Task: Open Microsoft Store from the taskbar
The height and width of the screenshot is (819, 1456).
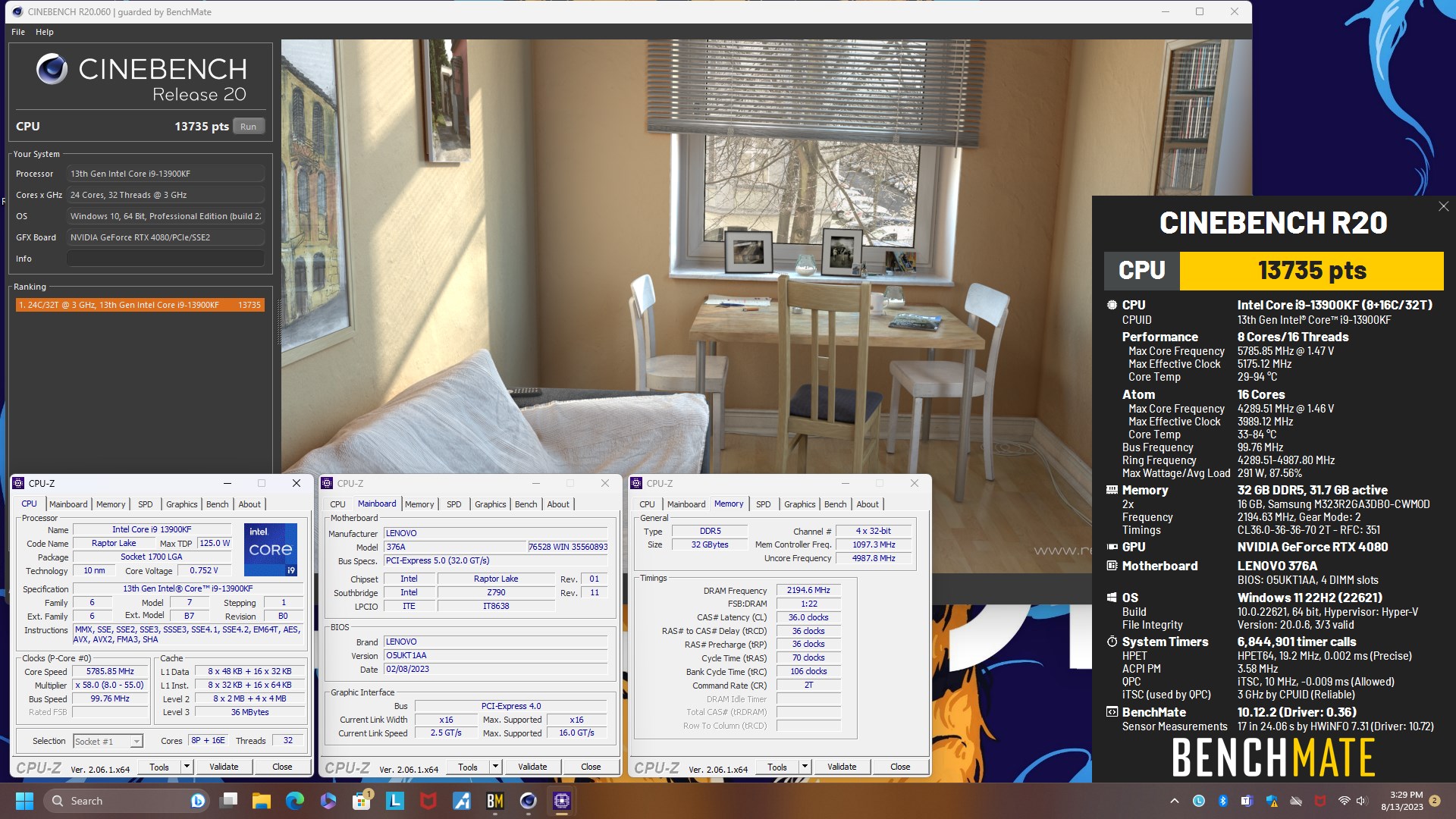Action: click(x=362, y=801)
